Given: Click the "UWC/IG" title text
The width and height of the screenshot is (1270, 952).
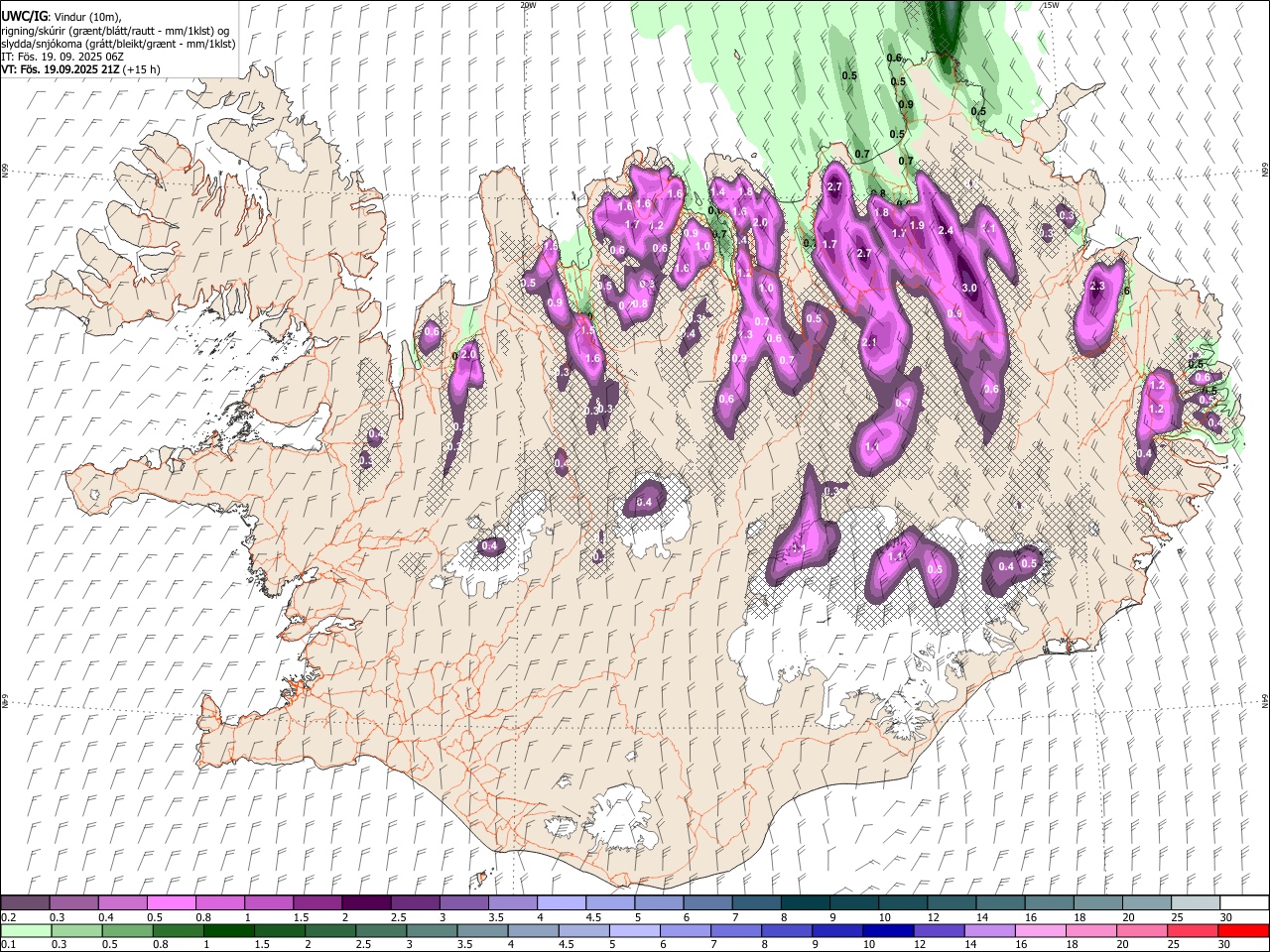Looking at the screenshot, I should pyautogui.click(x=23, y=17).
